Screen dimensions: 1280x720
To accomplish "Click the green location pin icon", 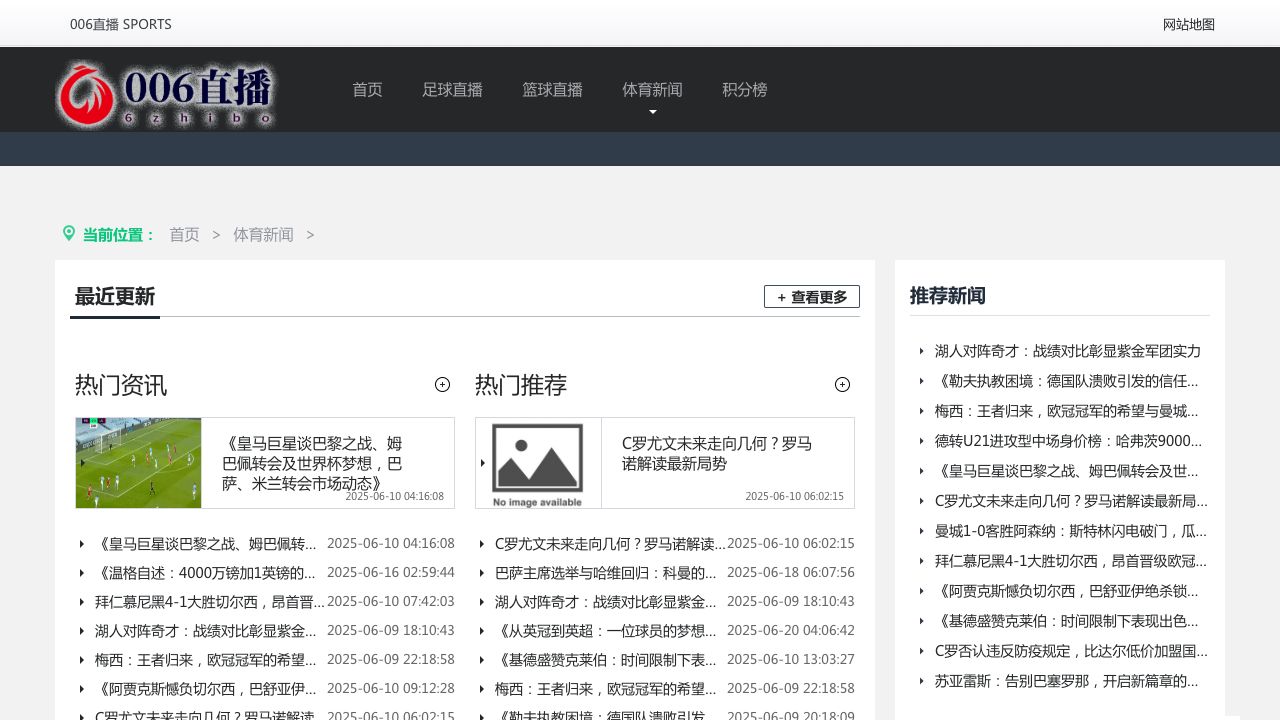I will (69, 233).
